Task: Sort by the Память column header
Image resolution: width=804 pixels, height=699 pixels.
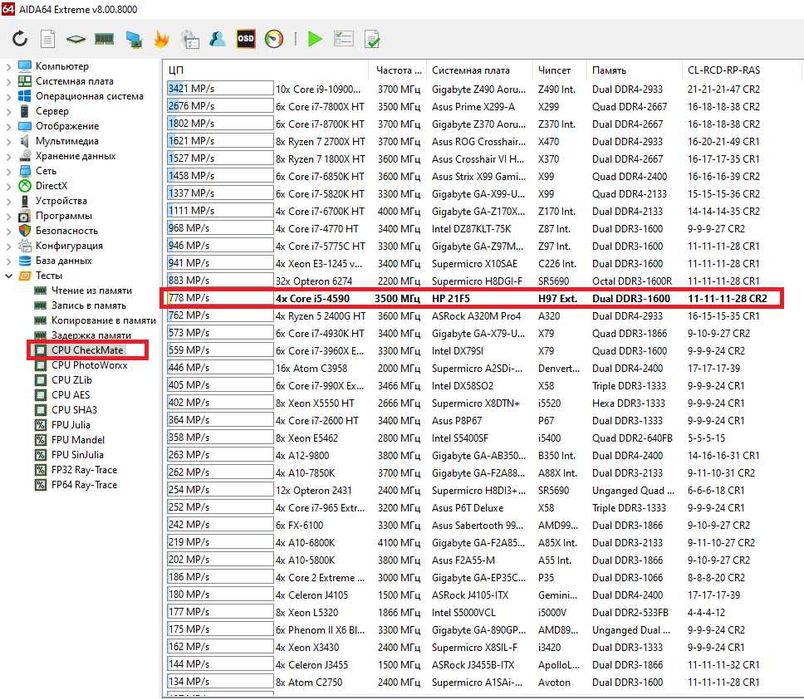Action: [x=634, y=70]
